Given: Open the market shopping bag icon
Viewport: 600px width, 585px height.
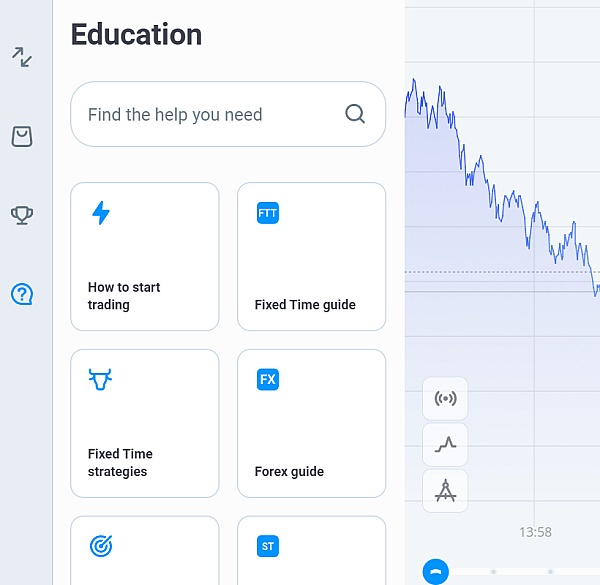Looking at the screenshot, I should [x=22, y=136].
